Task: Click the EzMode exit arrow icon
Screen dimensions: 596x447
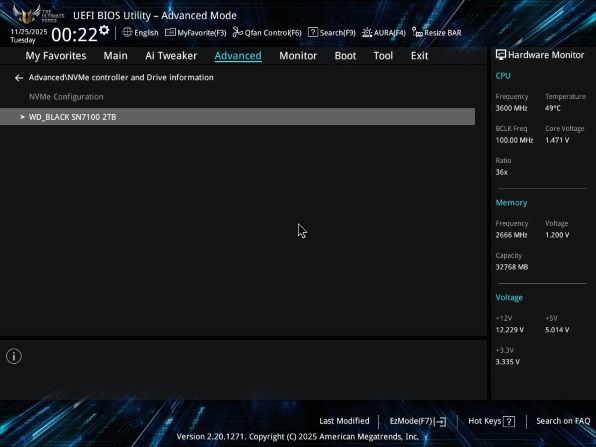Action: tap(440, 421)
